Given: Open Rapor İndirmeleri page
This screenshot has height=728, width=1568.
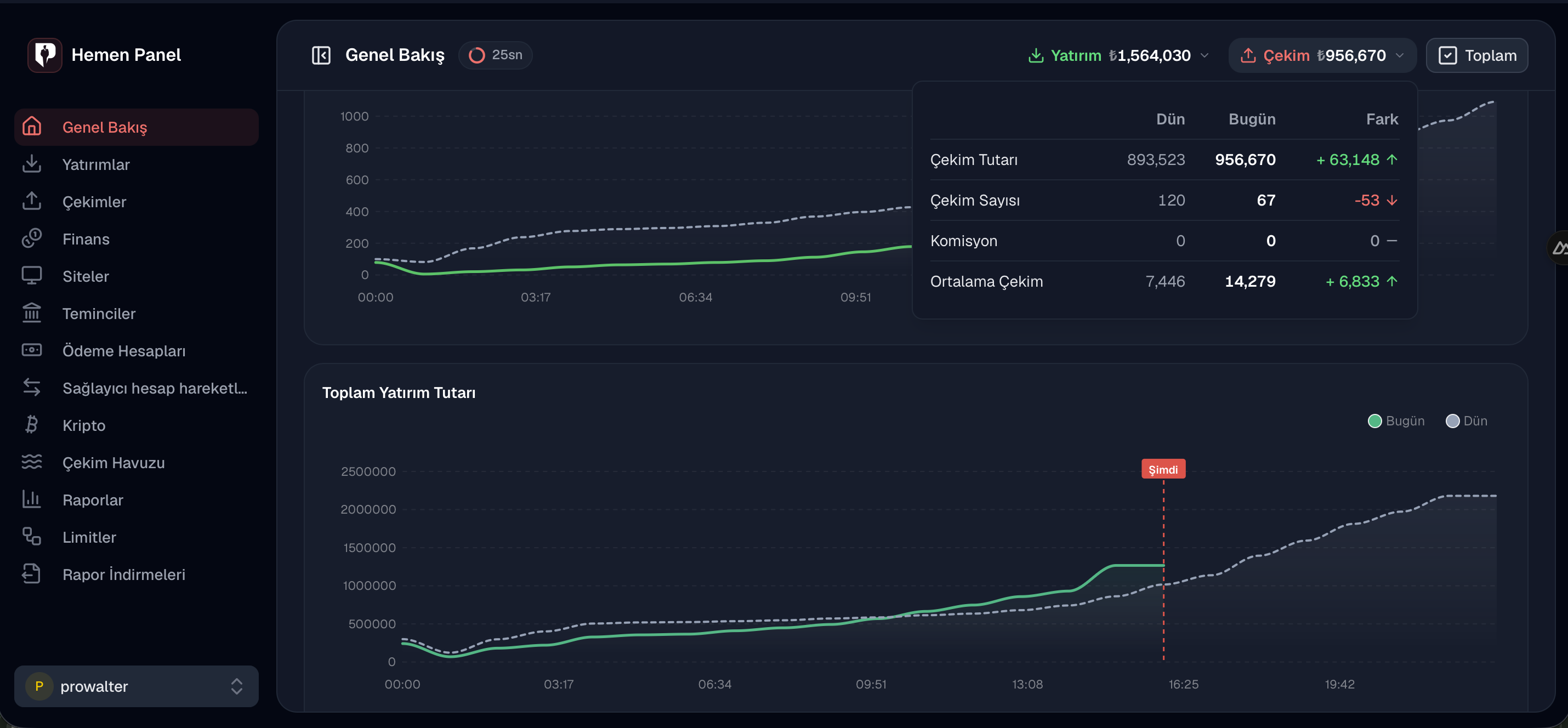Looking at the screenshot, I should point(137,574).
